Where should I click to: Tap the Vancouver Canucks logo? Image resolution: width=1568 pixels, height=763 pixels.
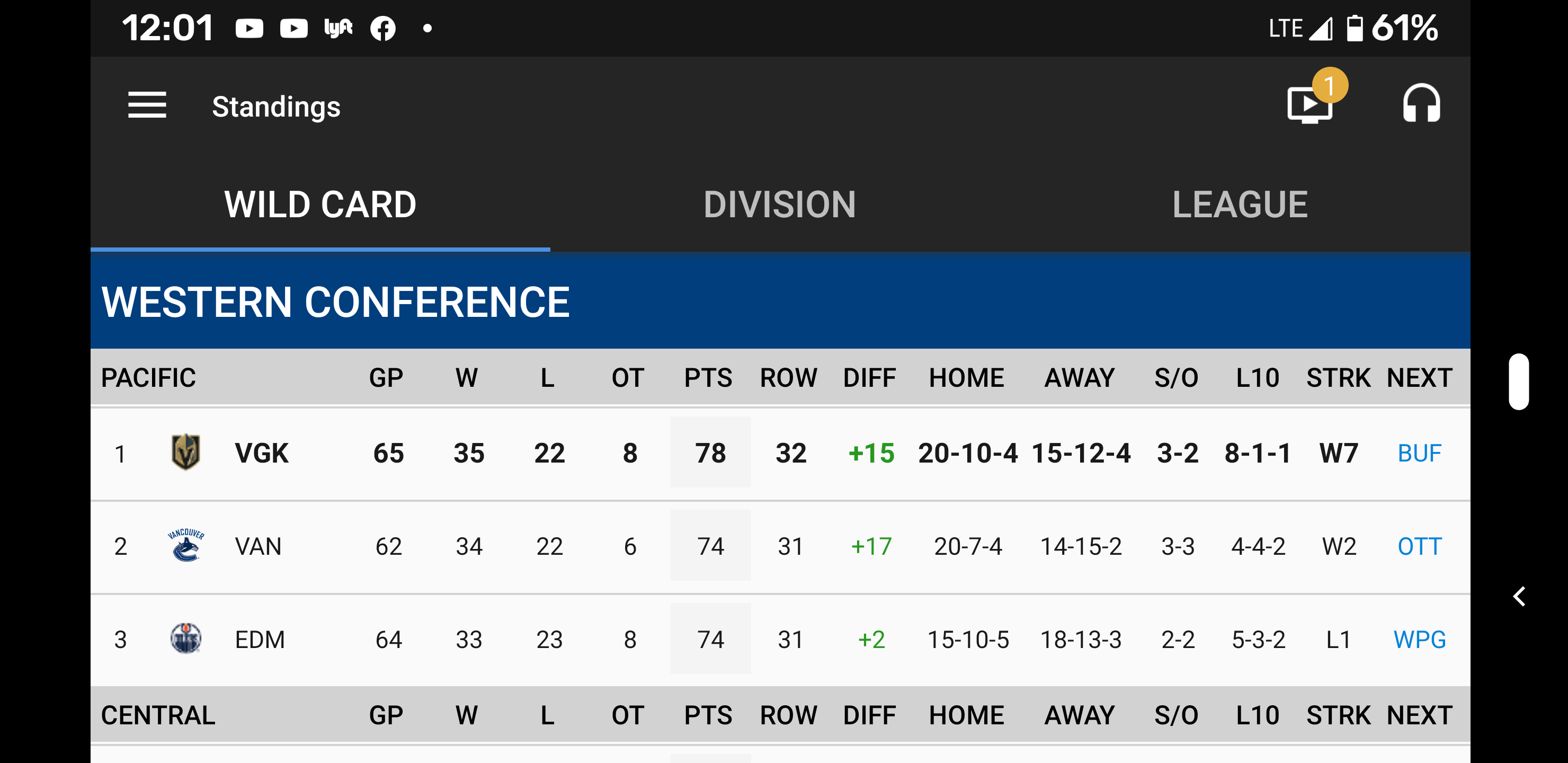(185, 545)
